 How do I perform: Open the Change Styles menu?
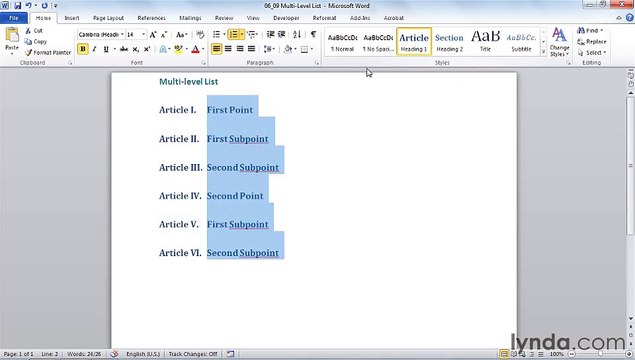click(559, 42)
